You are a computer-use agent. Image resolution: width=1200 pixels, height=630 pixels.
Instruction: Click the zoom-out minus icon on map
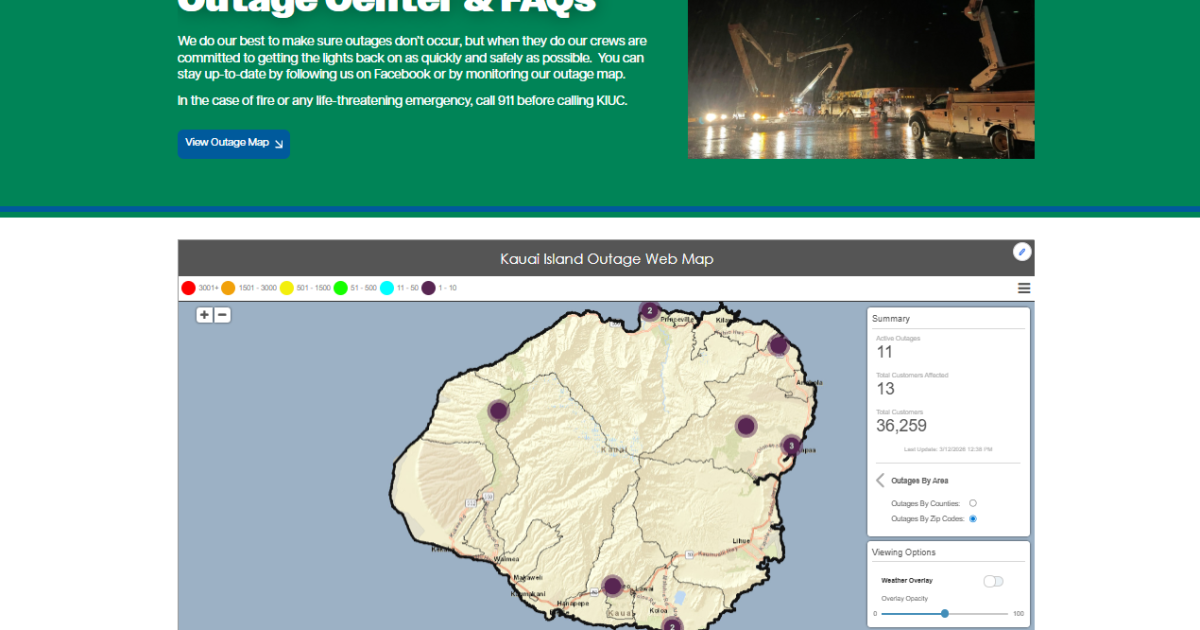tap(222, 315)
